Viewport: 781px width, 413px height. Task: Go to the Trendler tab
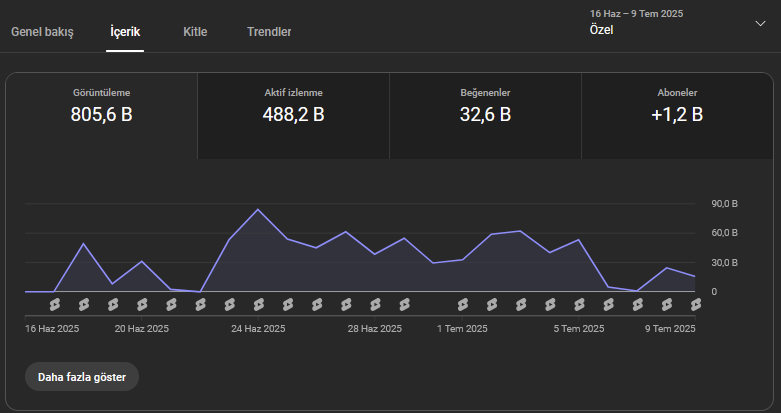click(269, 32)
